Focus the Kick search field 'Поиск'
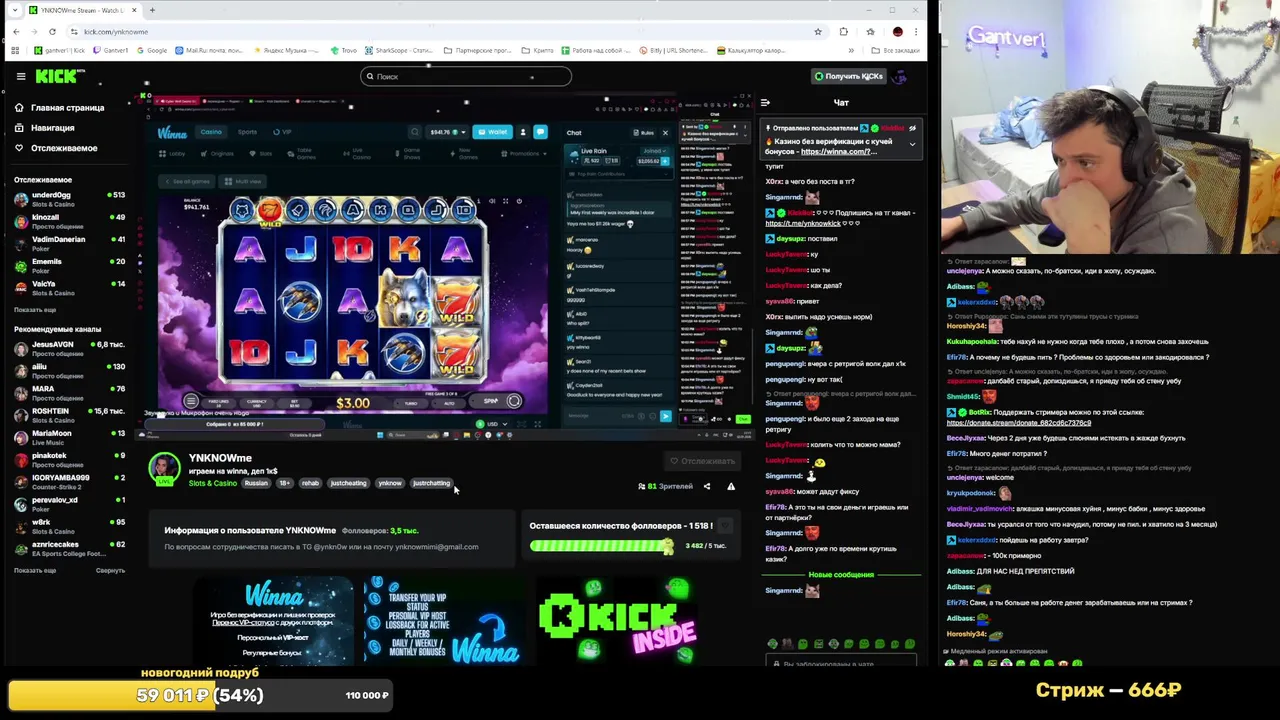This screenshot has width=1280, height=720. pos(465,76)
